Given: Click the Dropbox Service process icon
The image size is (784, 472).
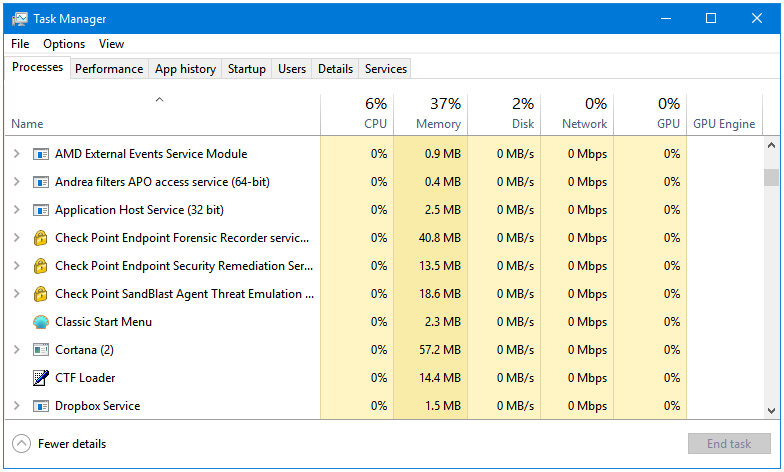Looking at the screenshot, I should click(x=40, y=406).
